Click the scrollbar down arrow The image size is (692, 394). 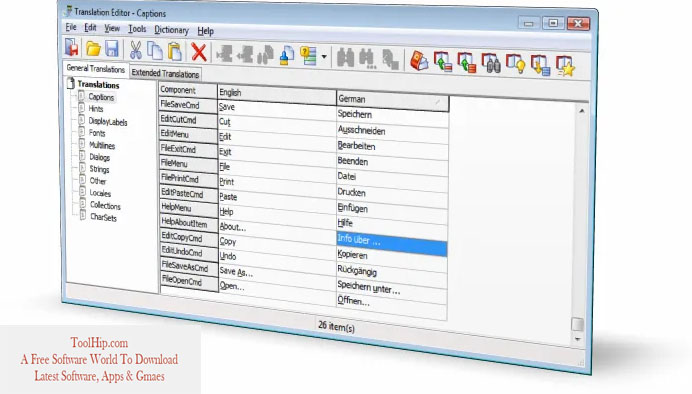[578, 339]
